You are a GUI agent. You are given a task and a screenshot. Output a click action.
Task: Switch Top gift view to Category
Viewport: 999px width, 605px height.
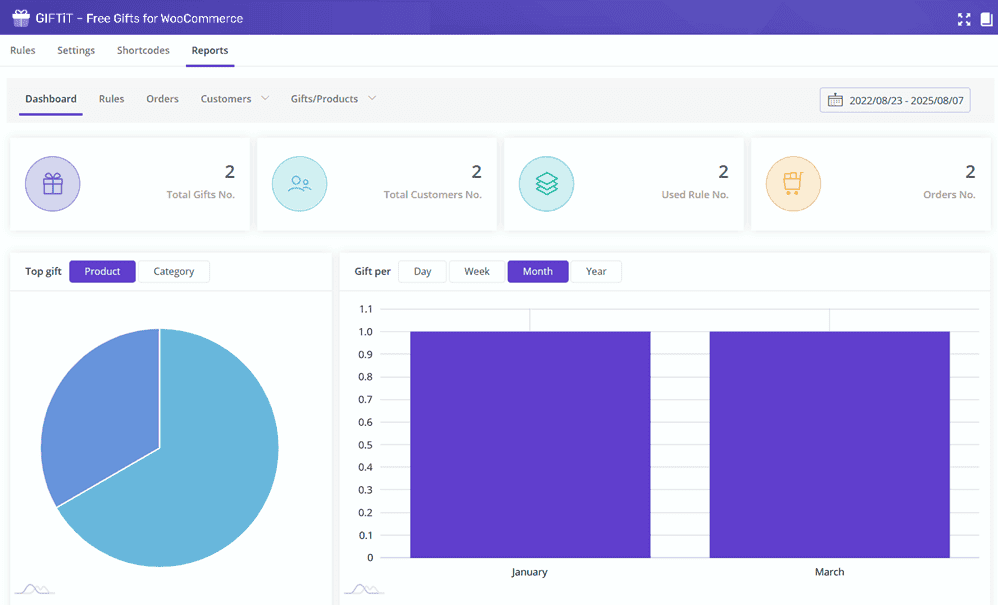[173, 271]
